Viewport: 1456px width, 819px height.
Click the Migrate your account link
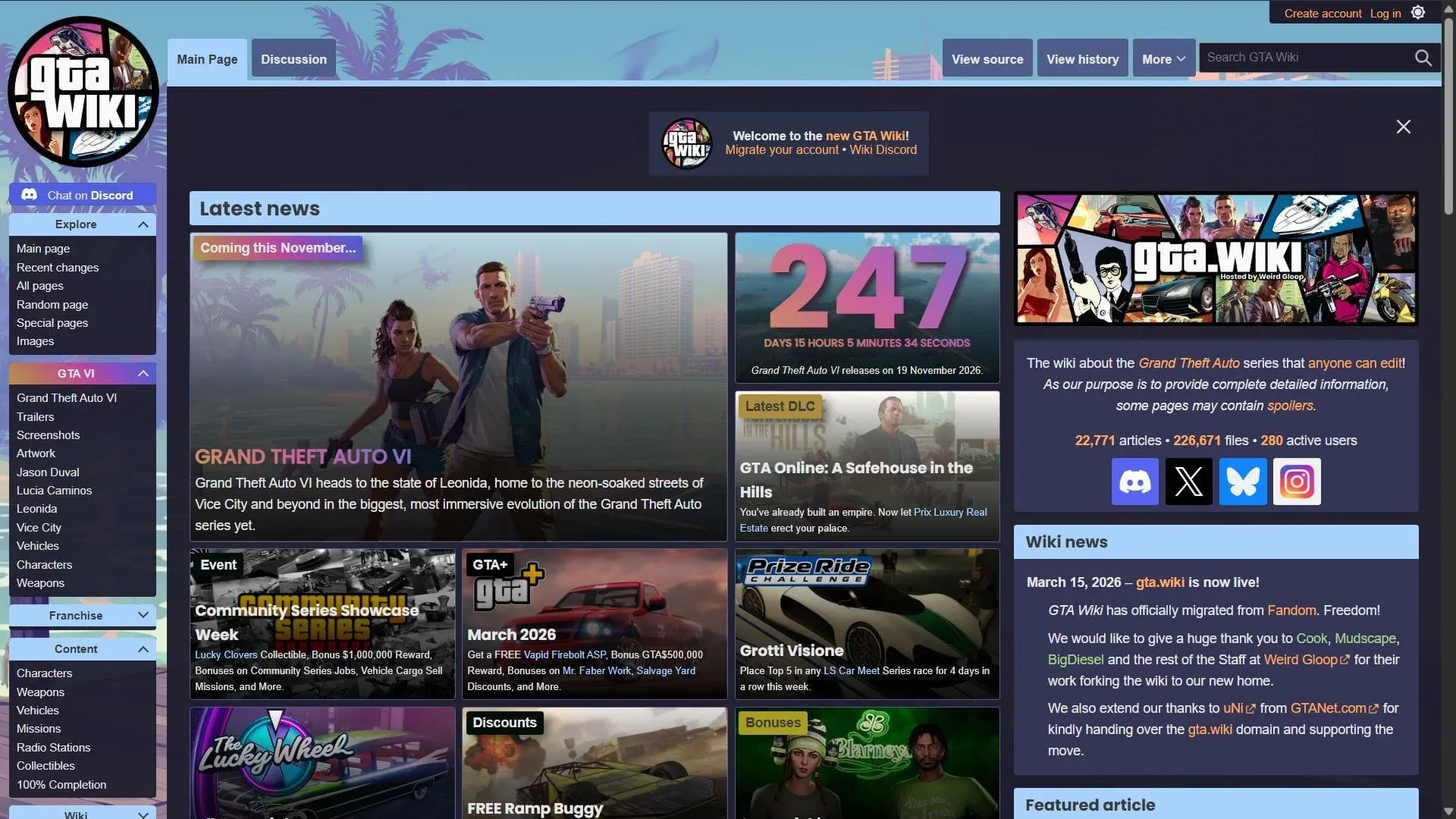tap(781, 149)
